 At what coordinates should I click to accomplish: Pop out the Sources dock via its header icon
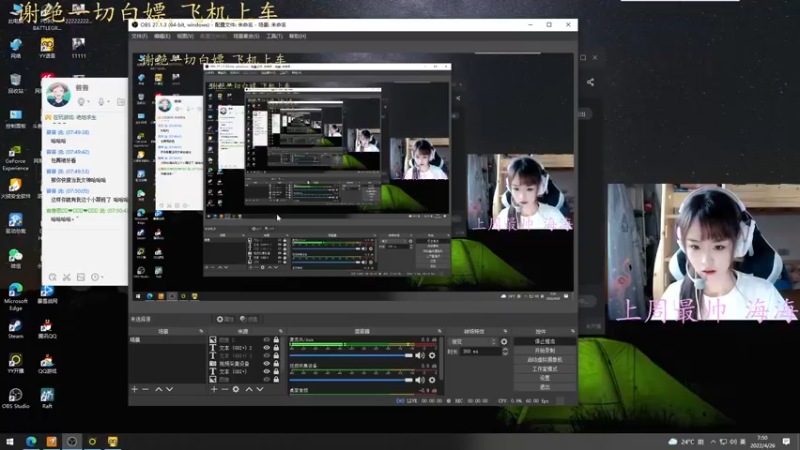coord(281,331)
